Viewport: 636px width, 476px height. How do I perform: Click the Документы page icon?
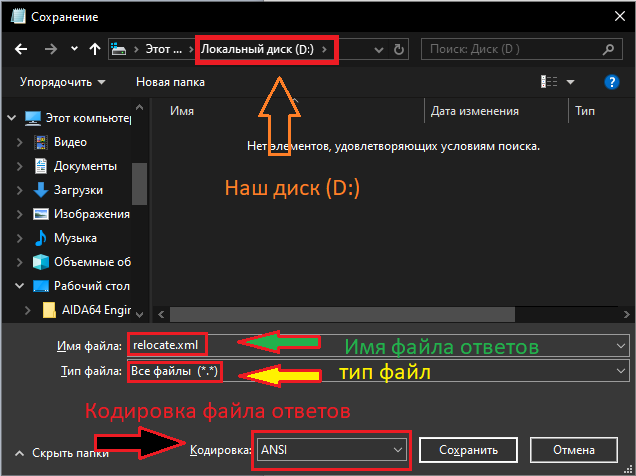coord(41,166)
